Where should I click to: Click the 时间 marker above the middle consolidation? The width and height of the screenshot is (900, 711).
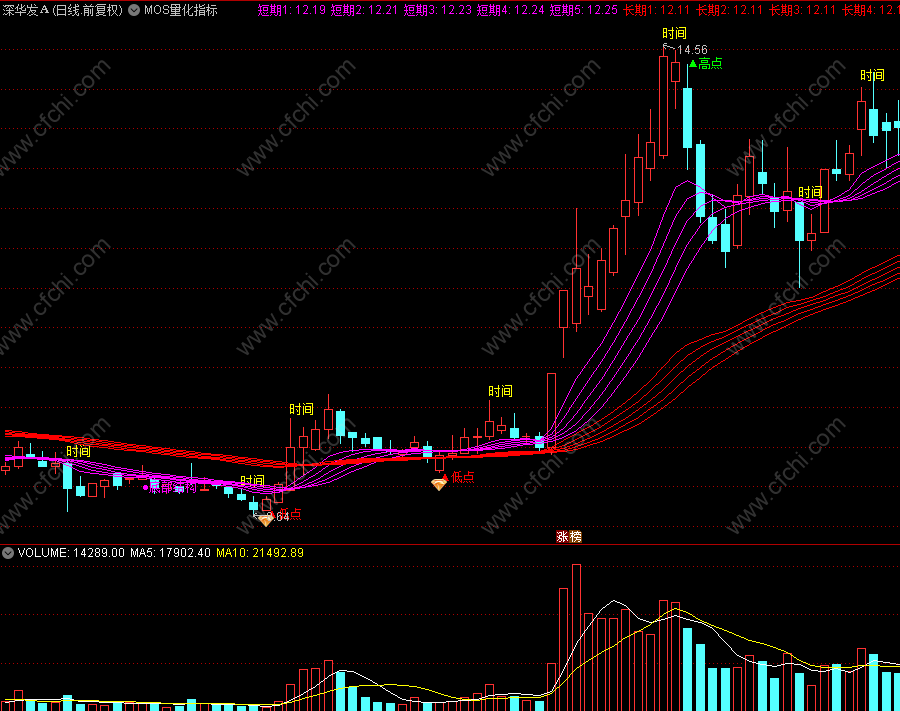tap(500, 391)
